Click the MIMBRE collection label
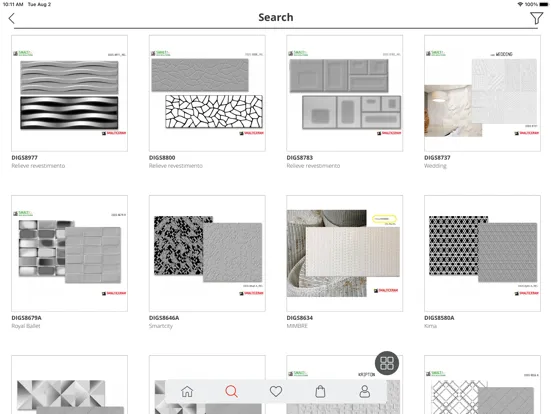Image resolution: width=552 pixels, height=414 pixels. pyautogui.click(x=297, y=326)
